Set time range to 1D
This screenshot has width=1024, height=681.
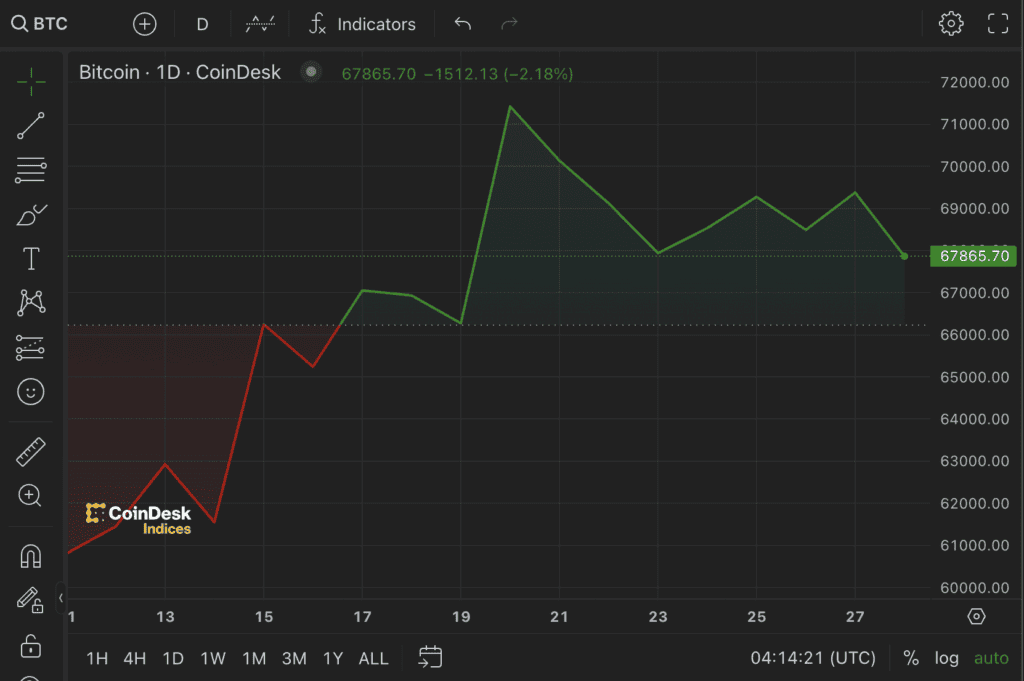pyautogui.click(x=173, y=658)
